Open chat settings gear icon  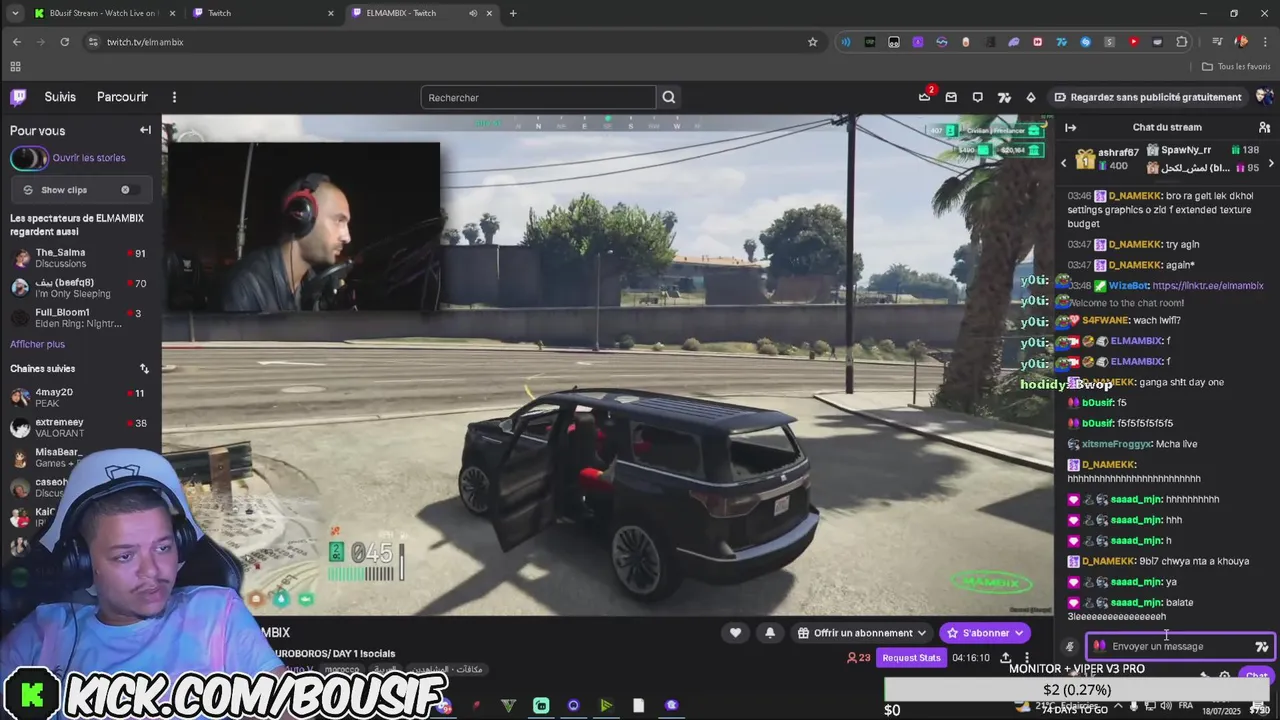[1225, 676]
